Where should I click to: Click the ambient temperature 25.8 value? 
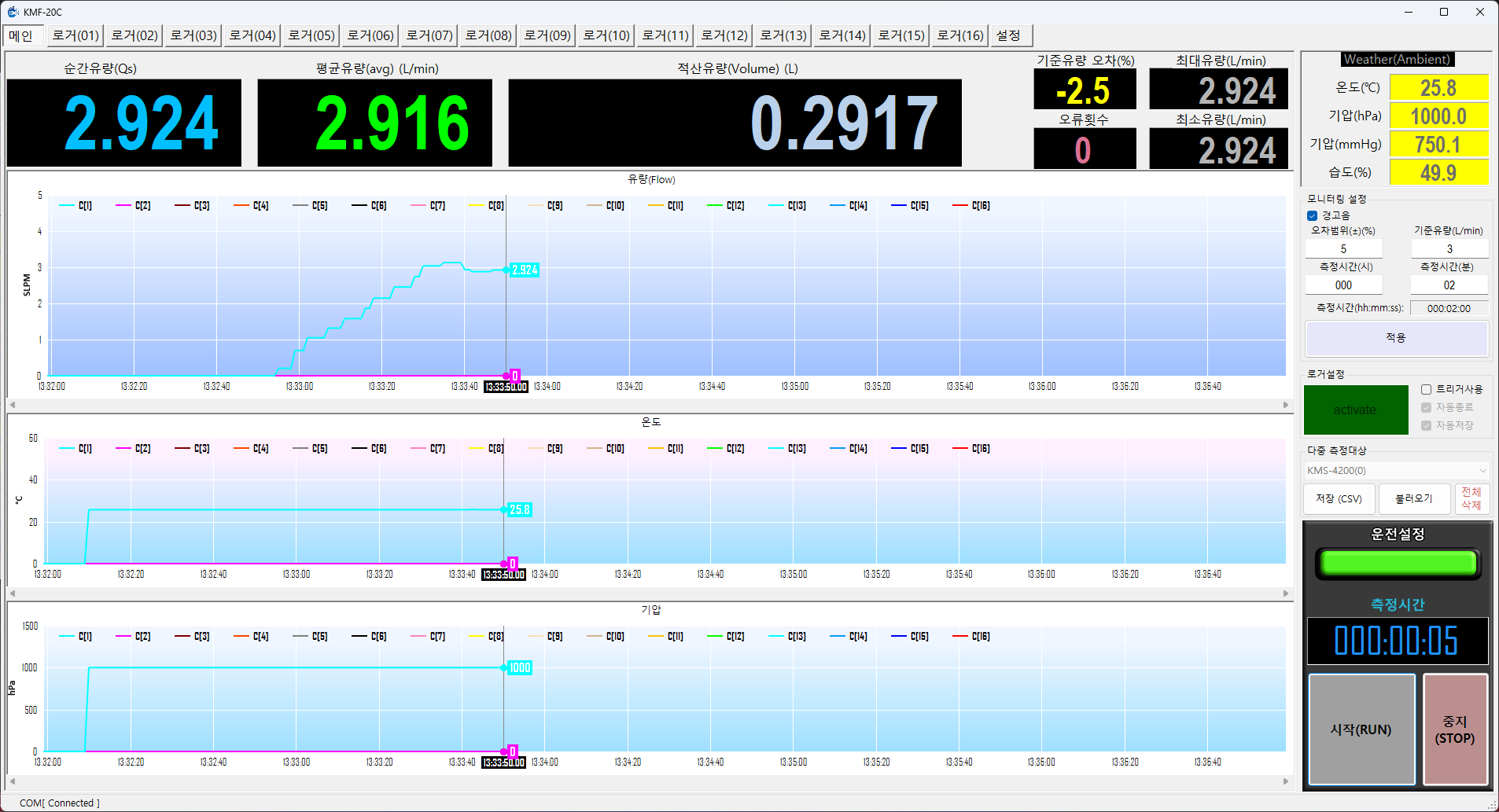pos(1438,88)
